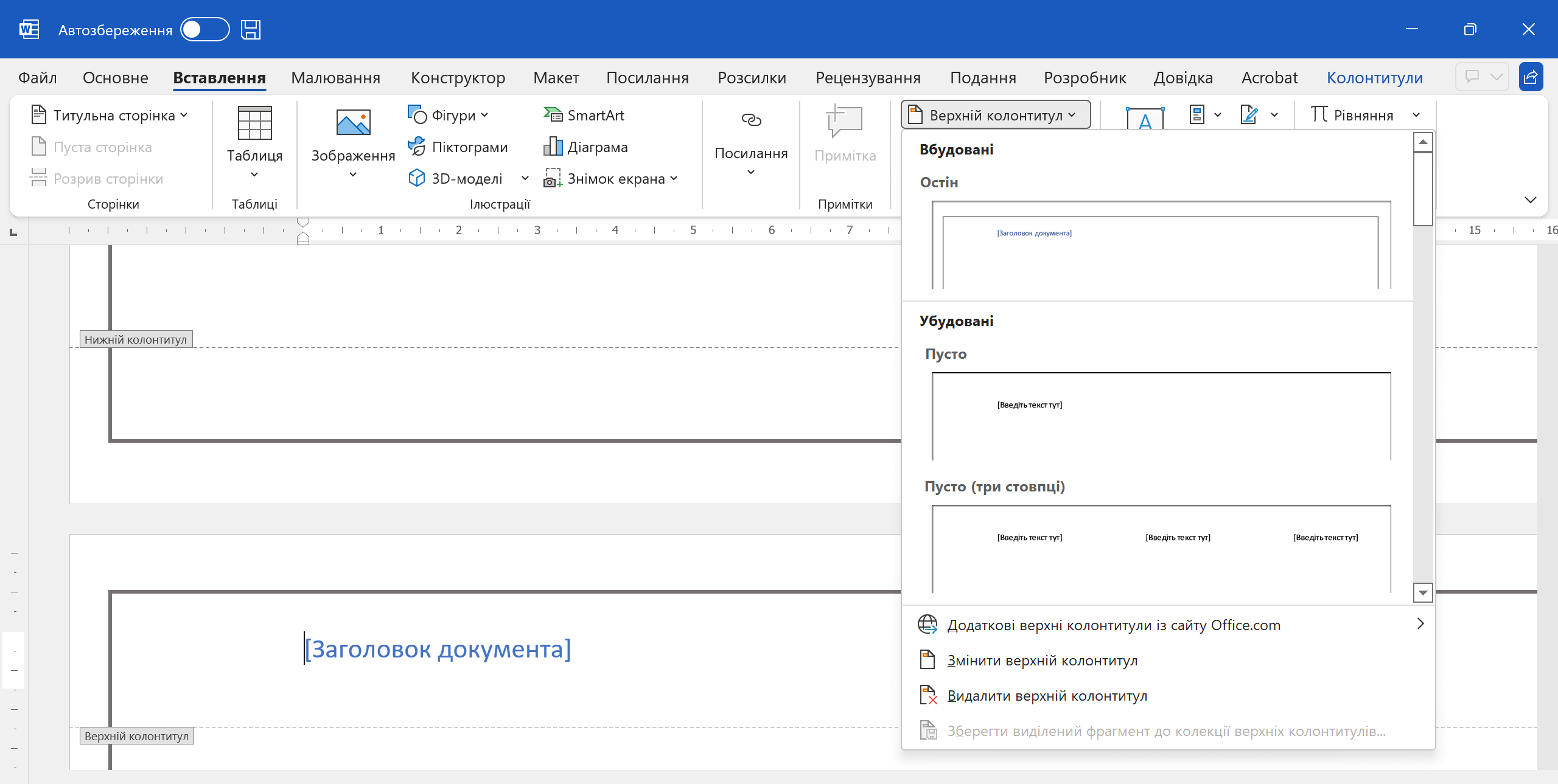The image size is (1558, 784).
Task: Expand the Фігури shapes dropdown
Action: 484,115
